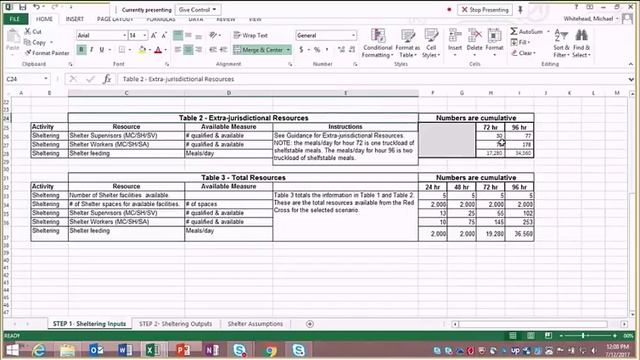Toggle Underline formatting
This screenshot has height=360, width=640.
point(102,50)
